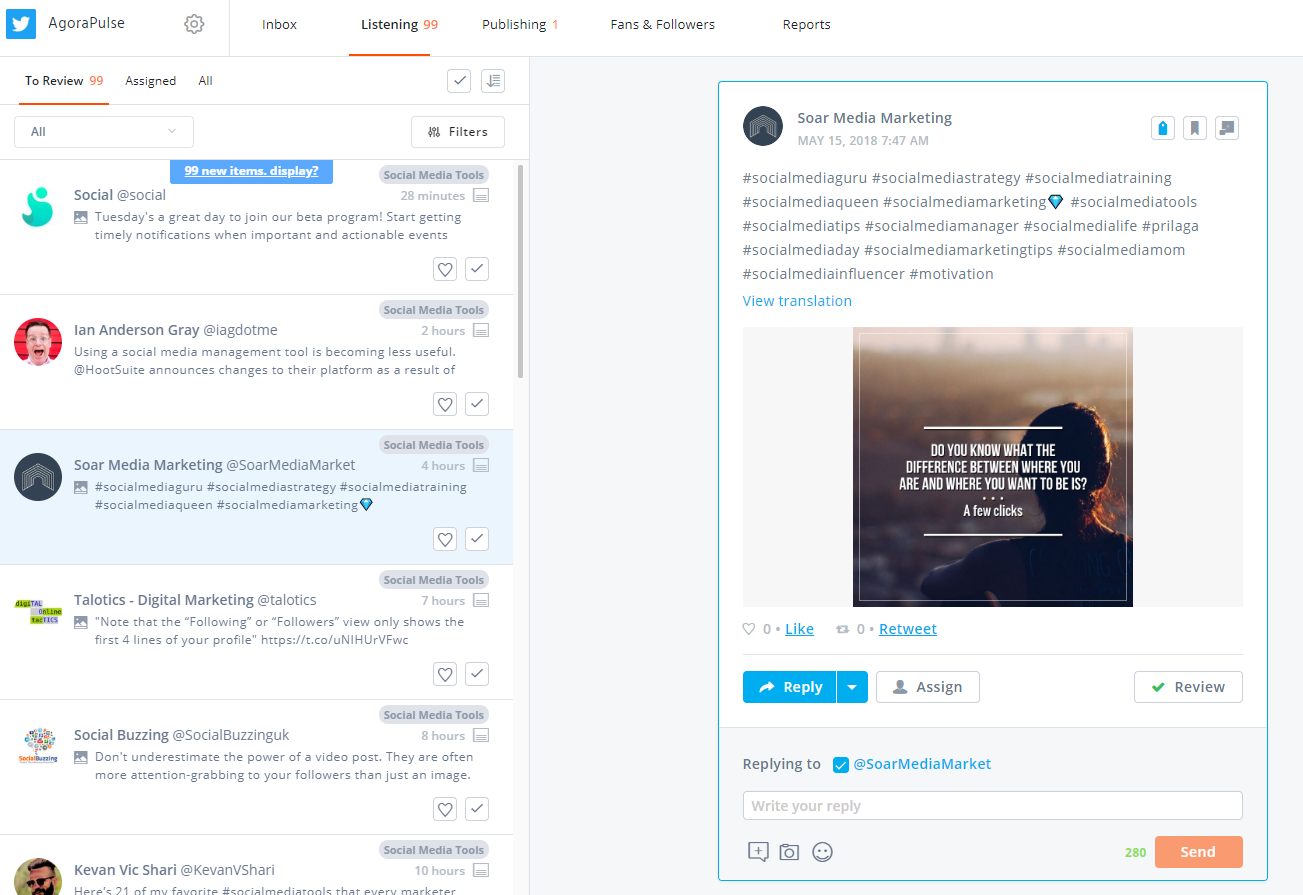Go to the Publishing tab
1303x895 pixels.
(x=520, y=25)
